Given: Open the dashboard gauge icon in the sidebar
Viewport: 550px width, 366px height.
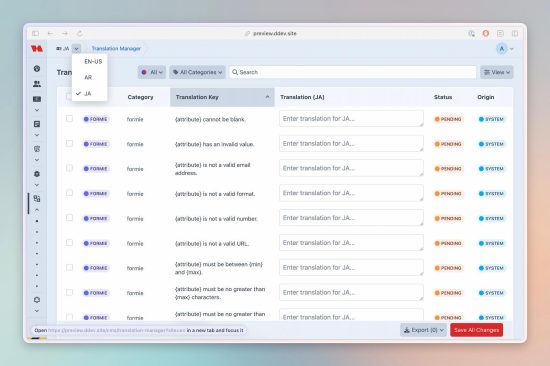Looking at the screenshot, I should [x=36, y=68].
